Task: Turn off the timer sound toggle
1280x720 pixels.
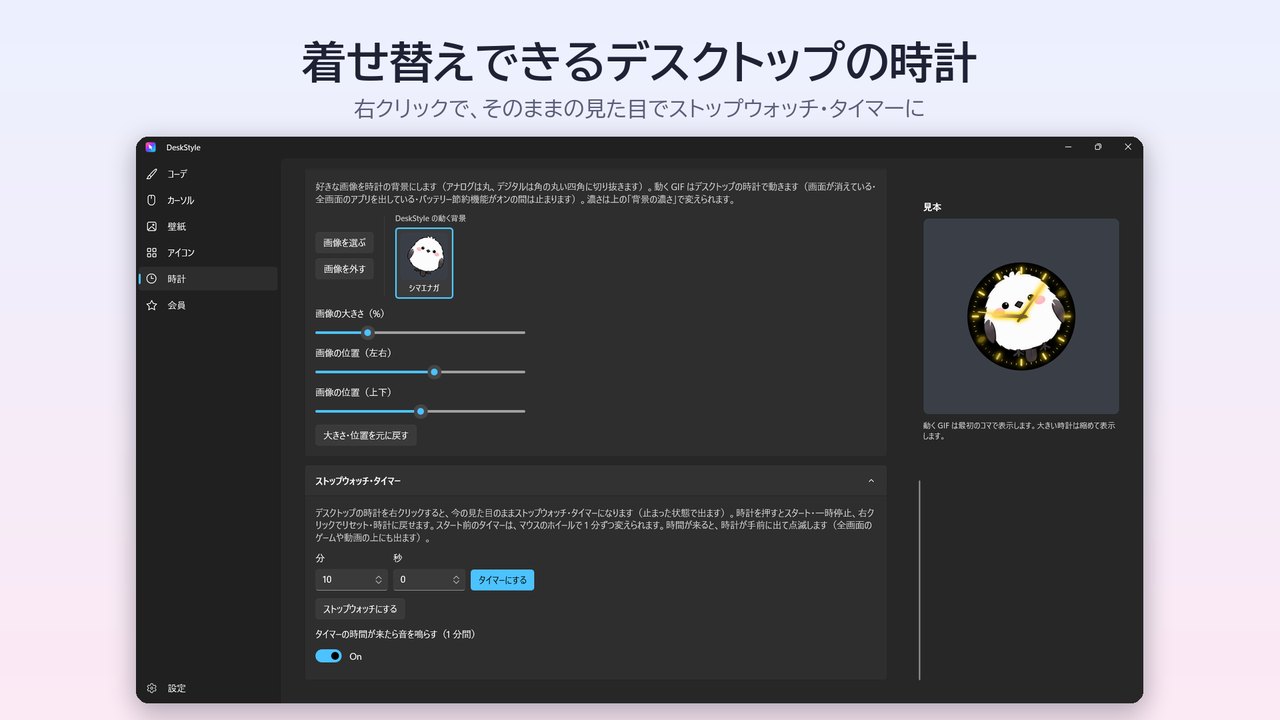Action: tap(328, 656)
